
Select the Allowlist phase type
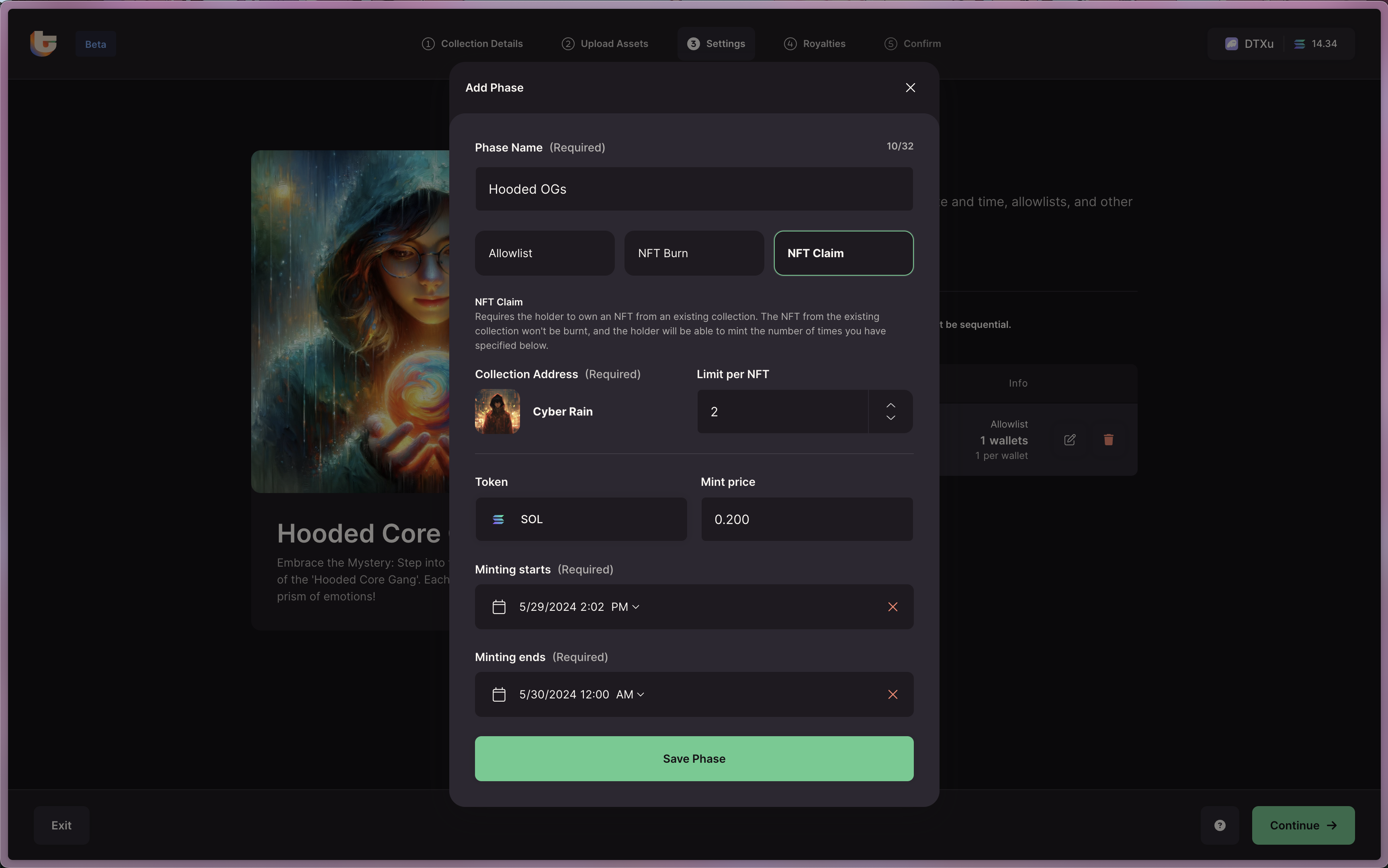point(544,253)
